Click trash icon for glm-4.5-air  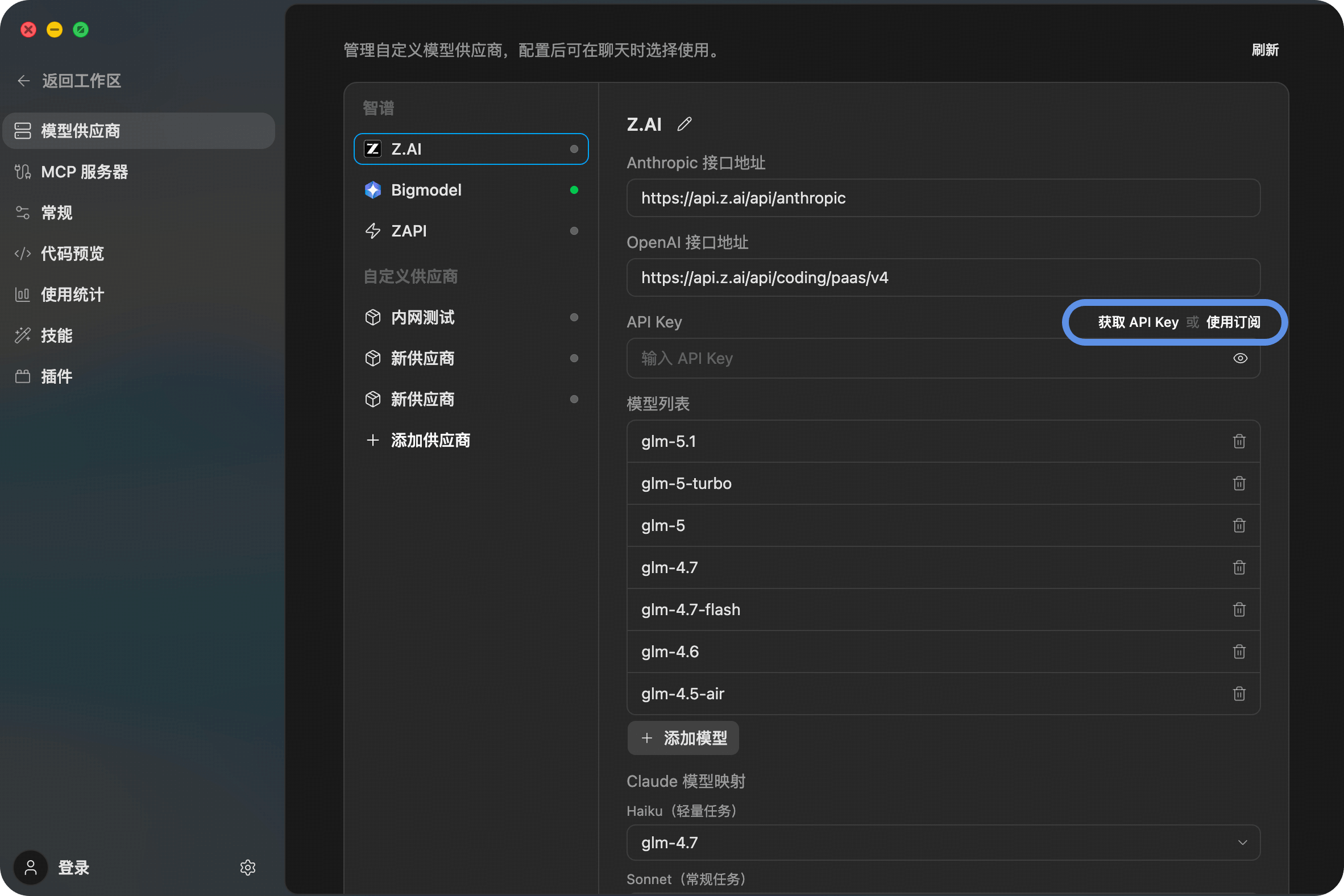(1239, 694)
